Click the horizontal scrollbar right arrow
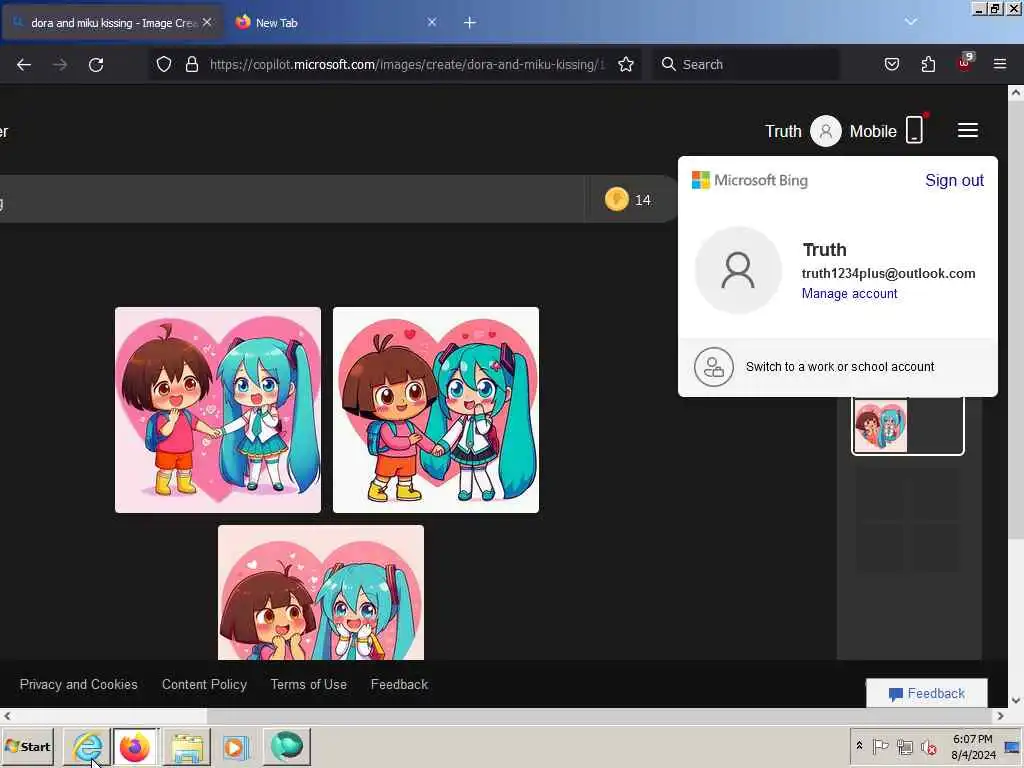Image resolution: width=1024 pixels, height=768 pixels. point(1000,716)
